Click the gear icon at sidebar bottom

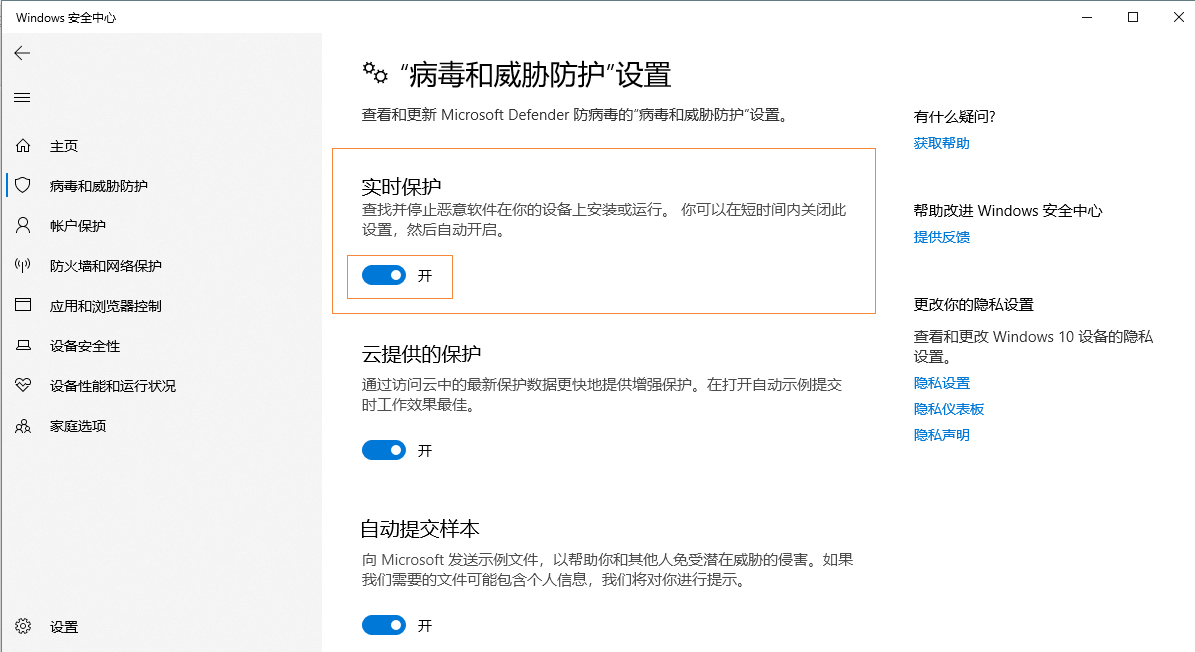[x=23, y=626]
